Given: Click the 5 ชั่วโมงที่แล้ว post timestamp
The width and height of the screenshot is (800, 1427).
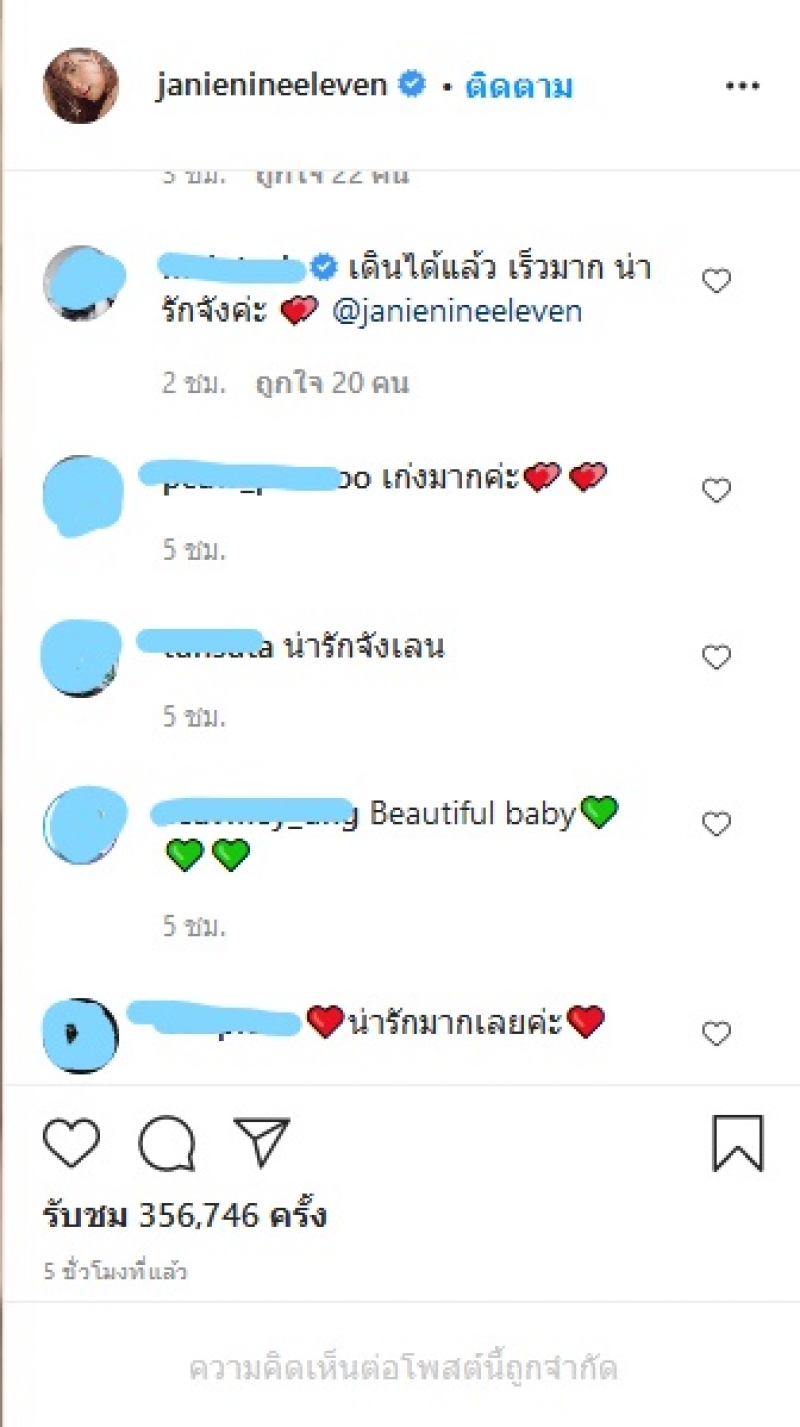Looking at the screenshot, I should pos(115,1272).
